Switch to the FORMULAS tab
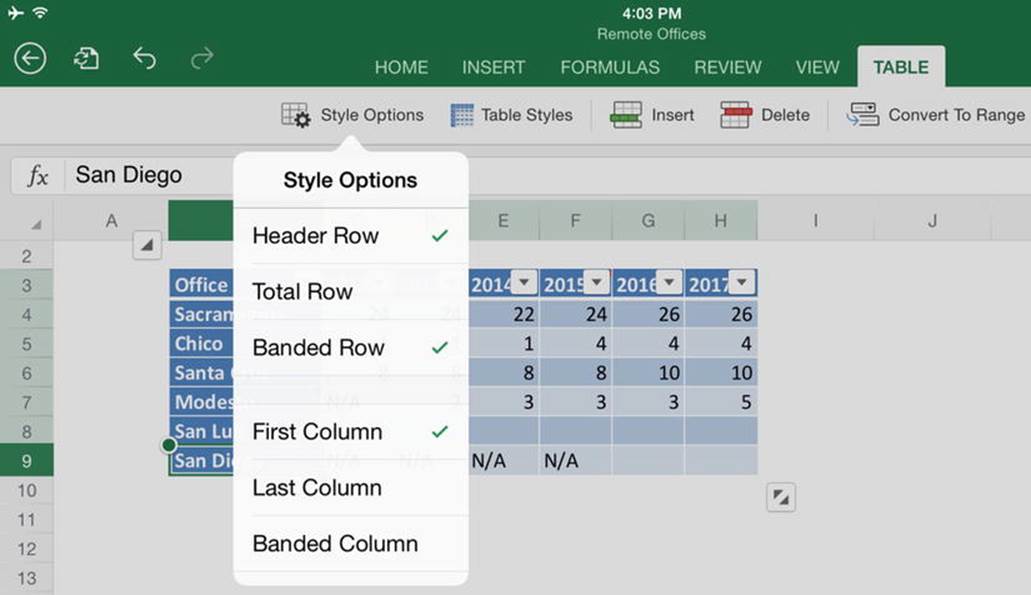Screen dimensions: 1031x595 point(610,67)
